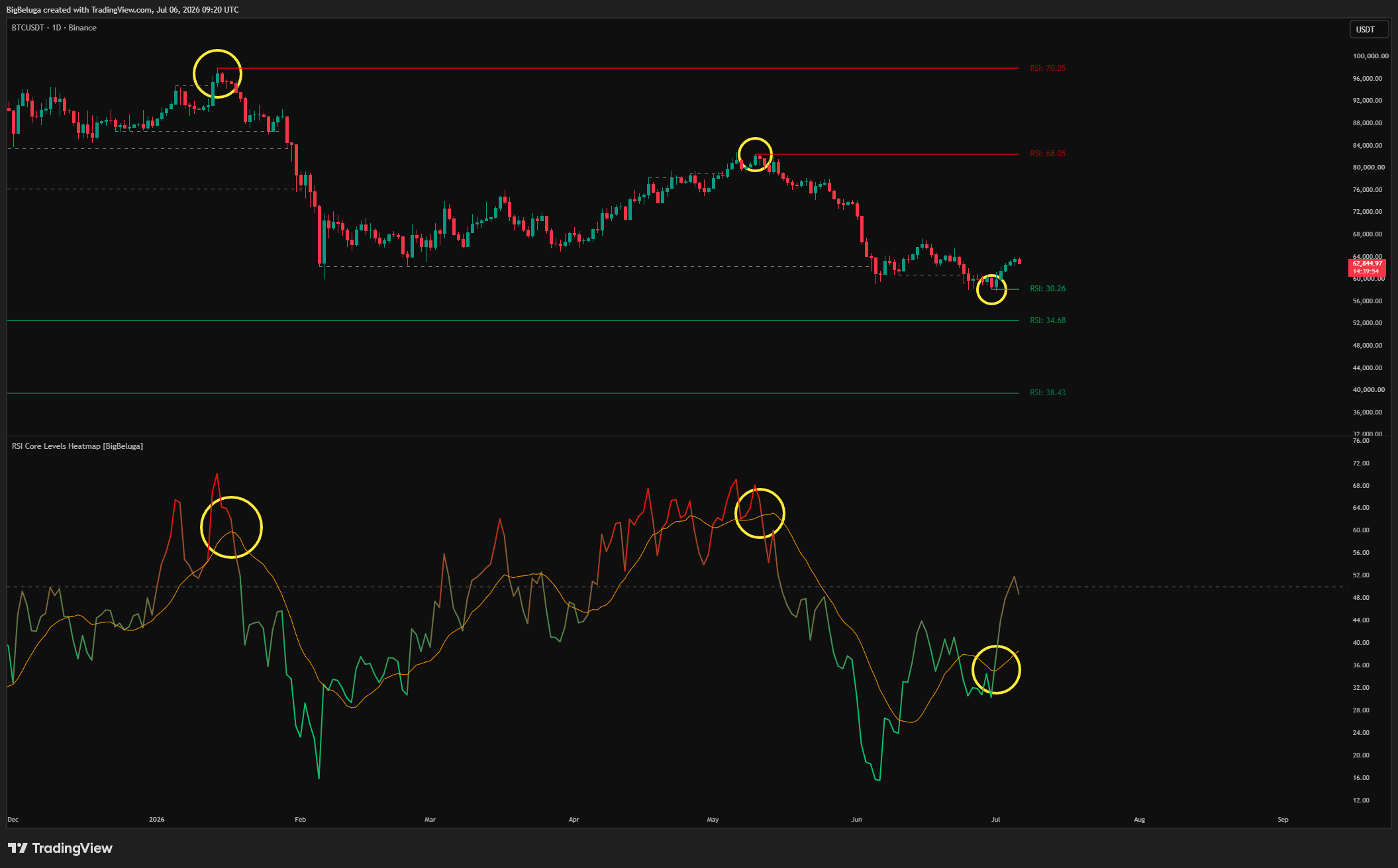Click the 40.00 value on RSI scale
The image size is (1398, 868).
coord(1361,643)
